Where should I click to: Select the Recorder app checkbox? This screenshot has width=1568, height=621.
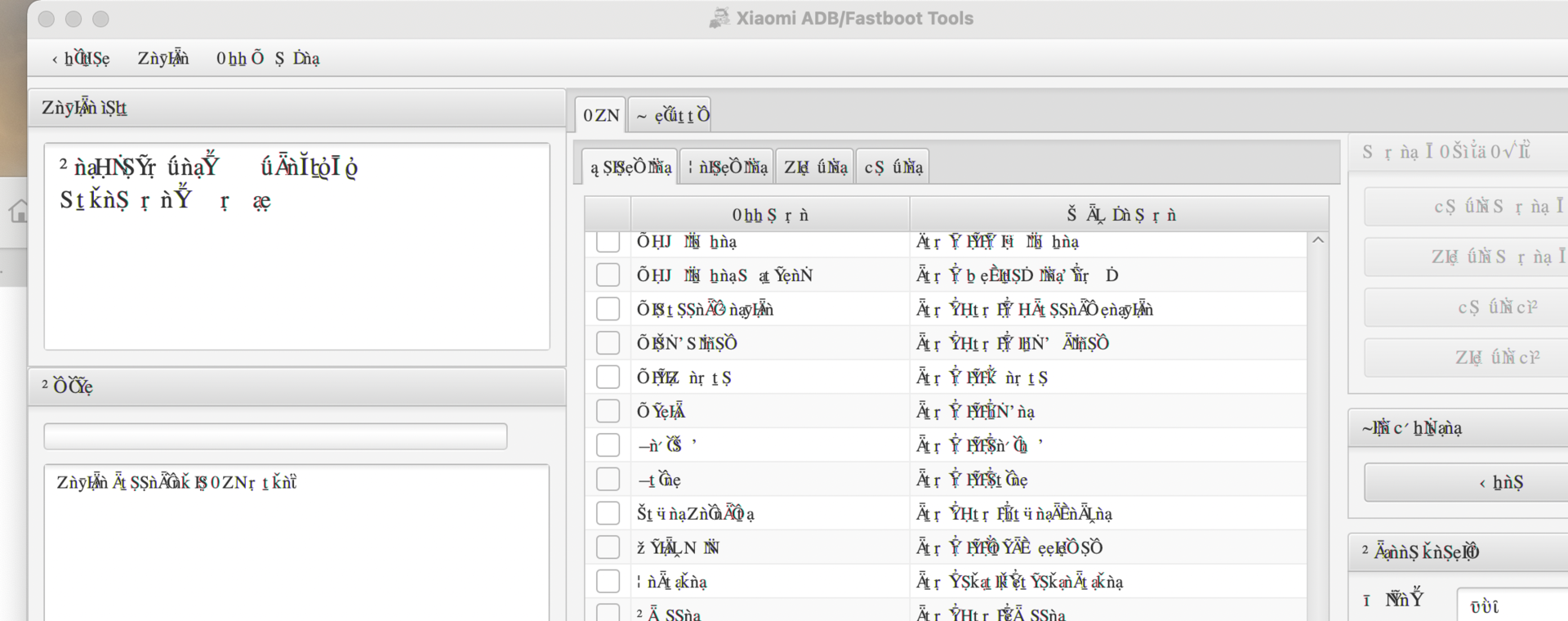click(608, 582)
